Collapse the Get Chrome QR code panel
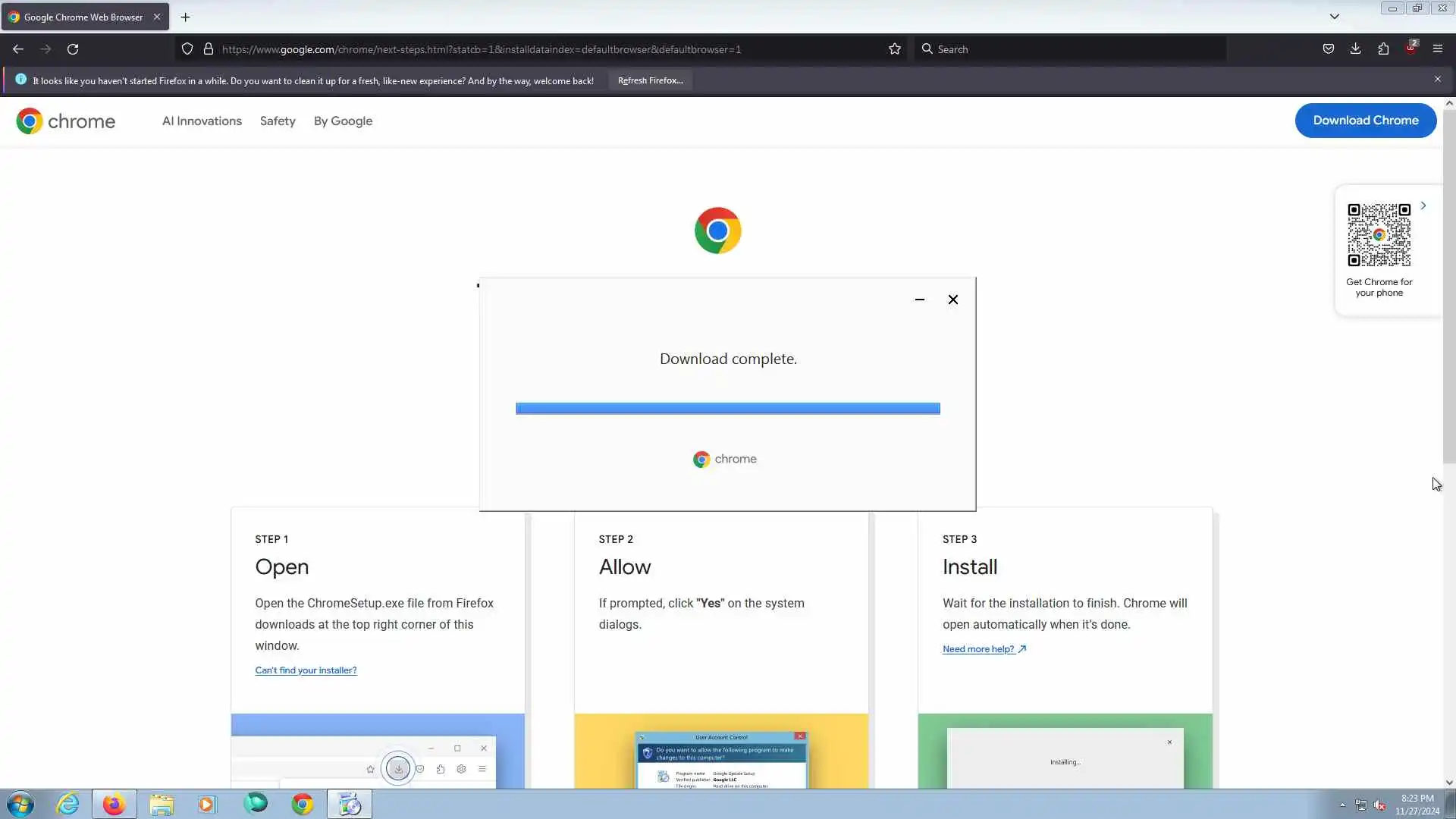Viewport: 1456px width, 819px height. point(1423,206)
